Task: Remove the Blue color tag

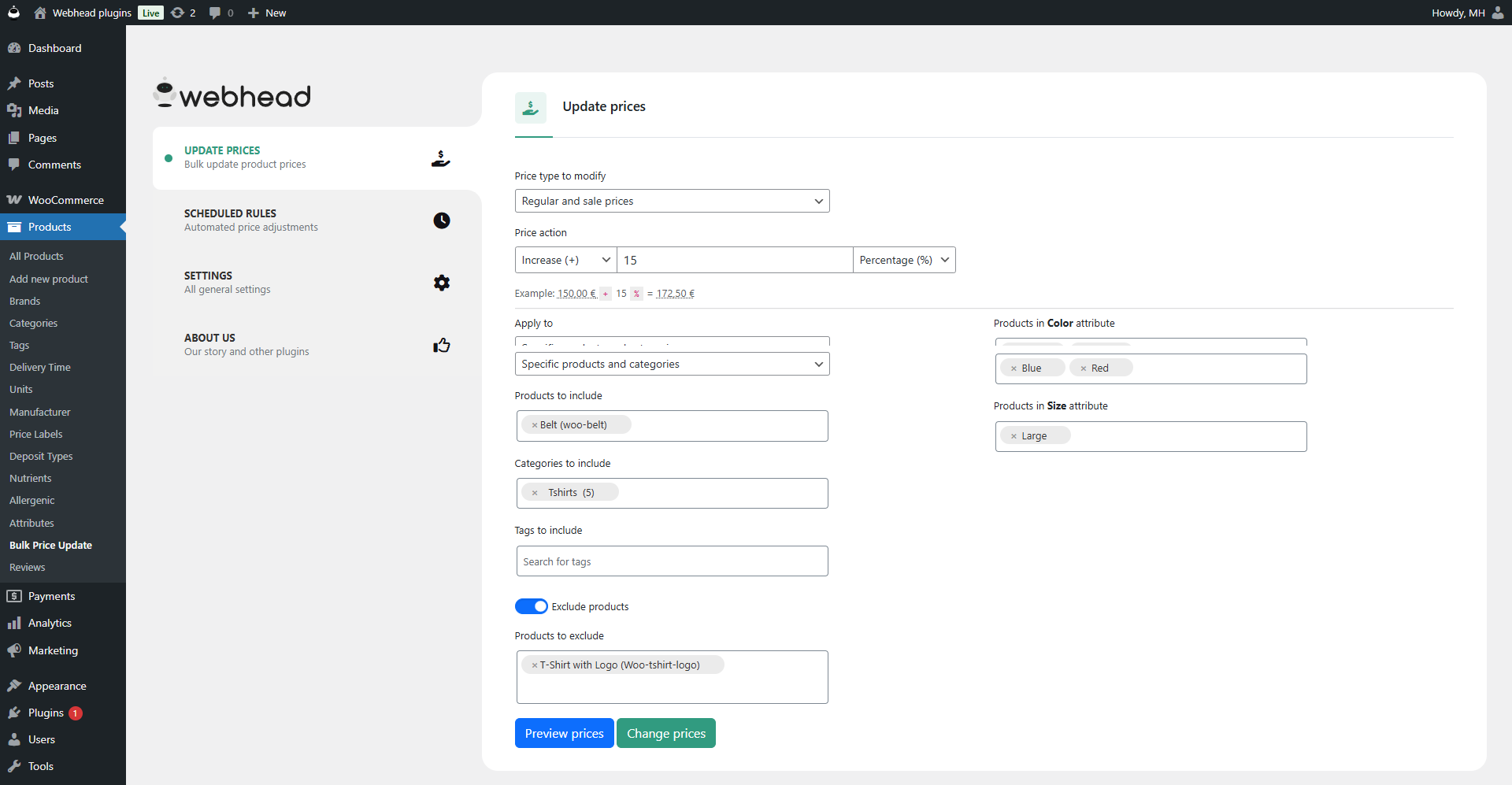Action: 1014,368
